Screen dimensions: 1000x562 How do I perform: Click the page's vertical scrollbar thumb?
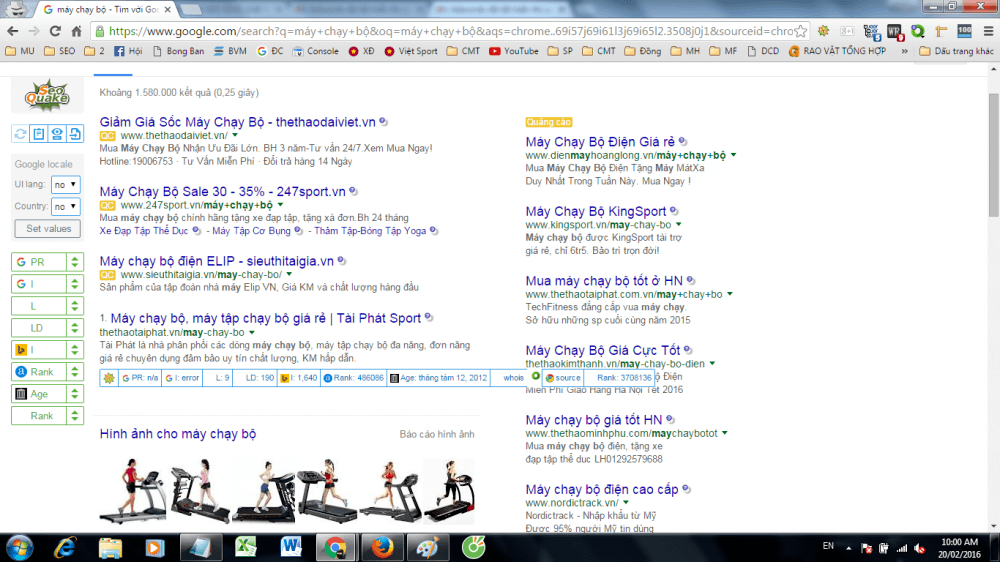pos(994,154)
